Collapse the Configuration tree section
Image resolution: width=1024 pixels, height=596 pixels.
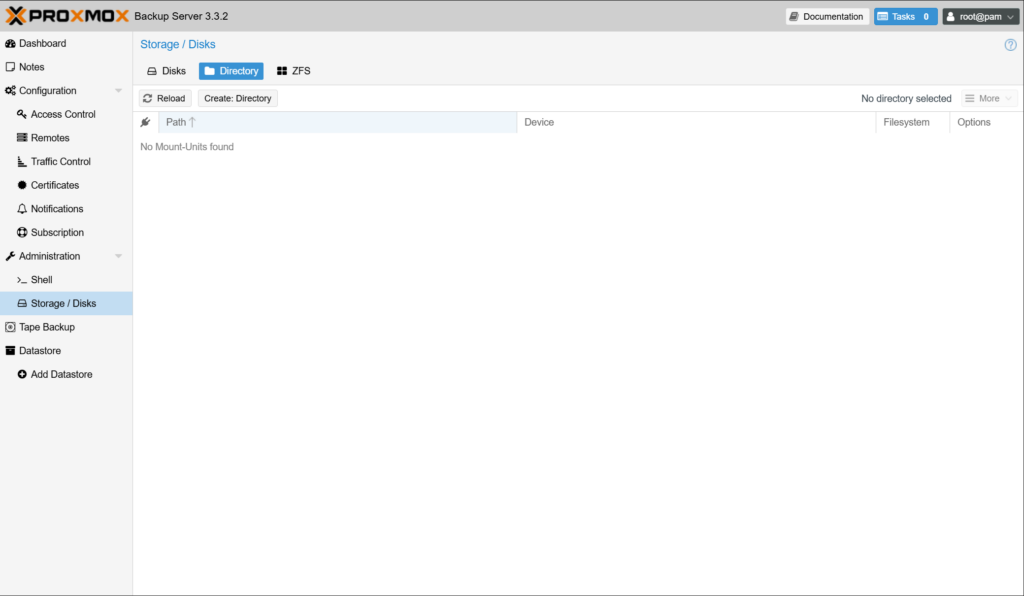pyautogui.click(x=118, y=91)
